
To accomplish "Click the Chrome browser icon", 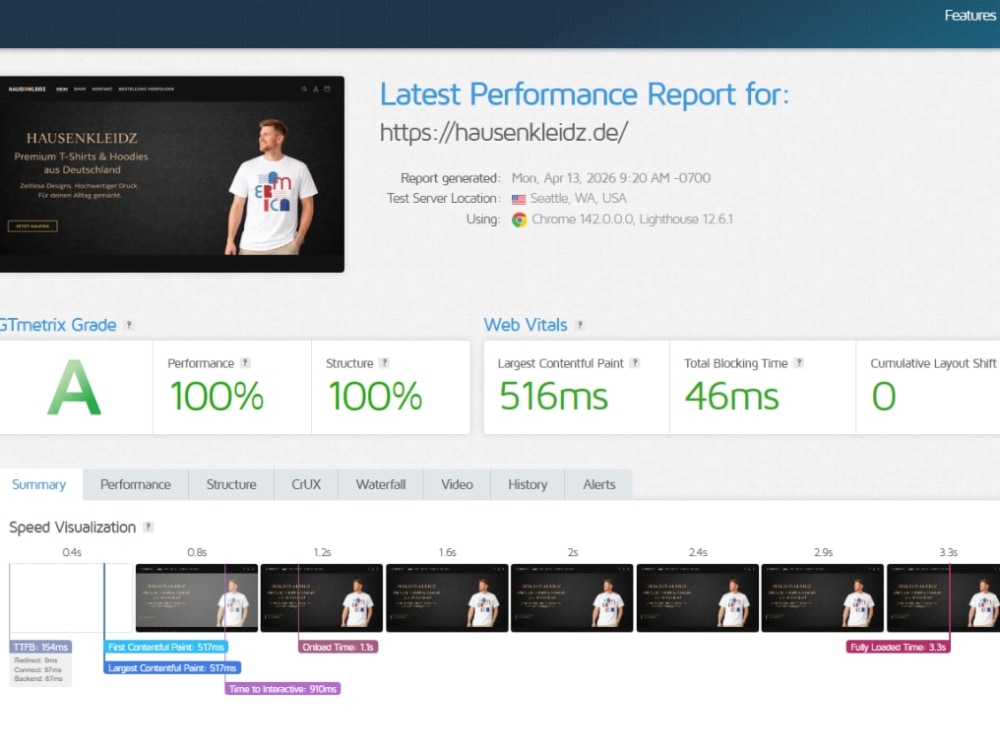I will click(x=519, y=220).
